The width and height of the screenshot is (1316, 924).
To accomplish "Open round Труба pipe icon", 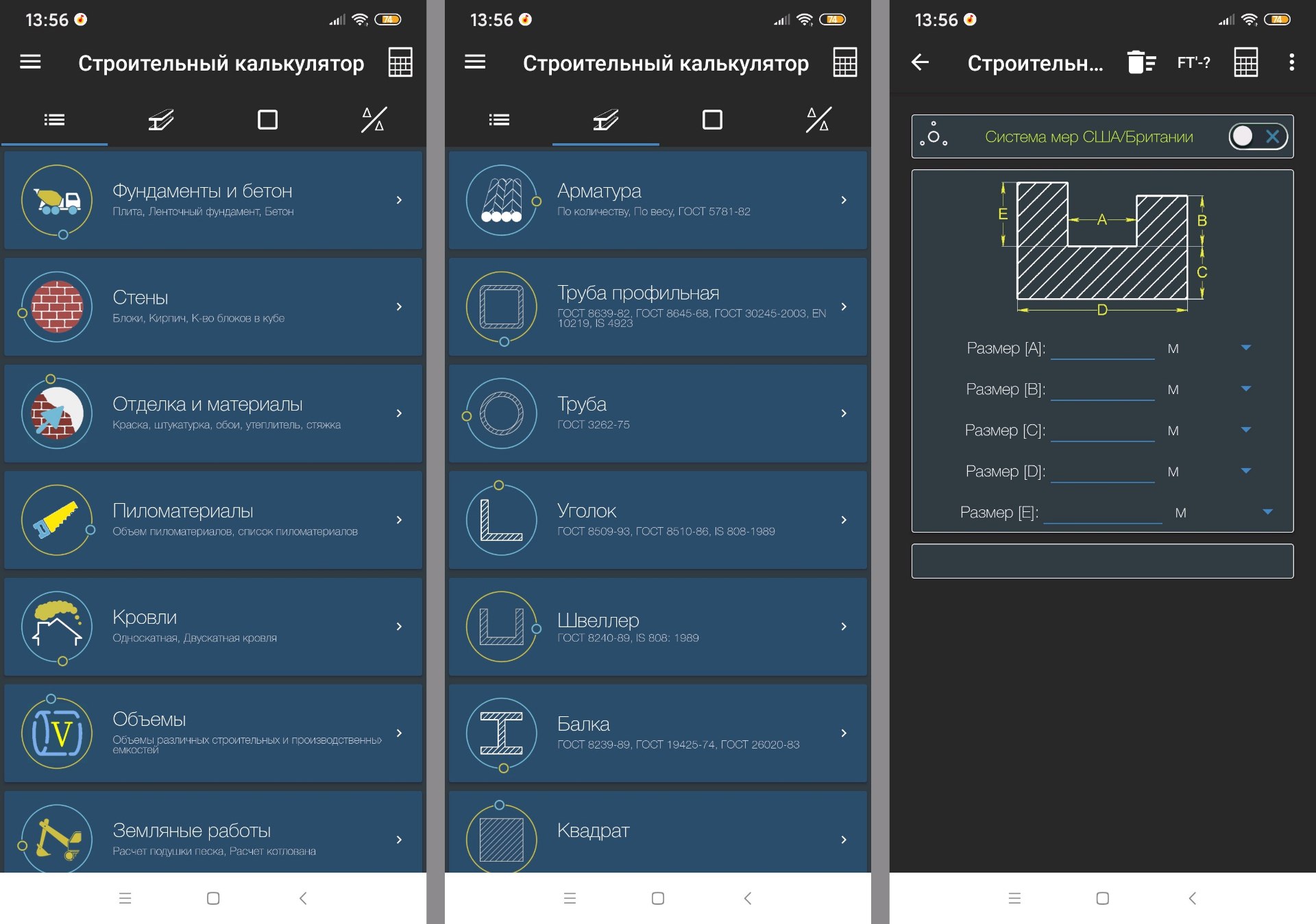I will click(502, 413).
